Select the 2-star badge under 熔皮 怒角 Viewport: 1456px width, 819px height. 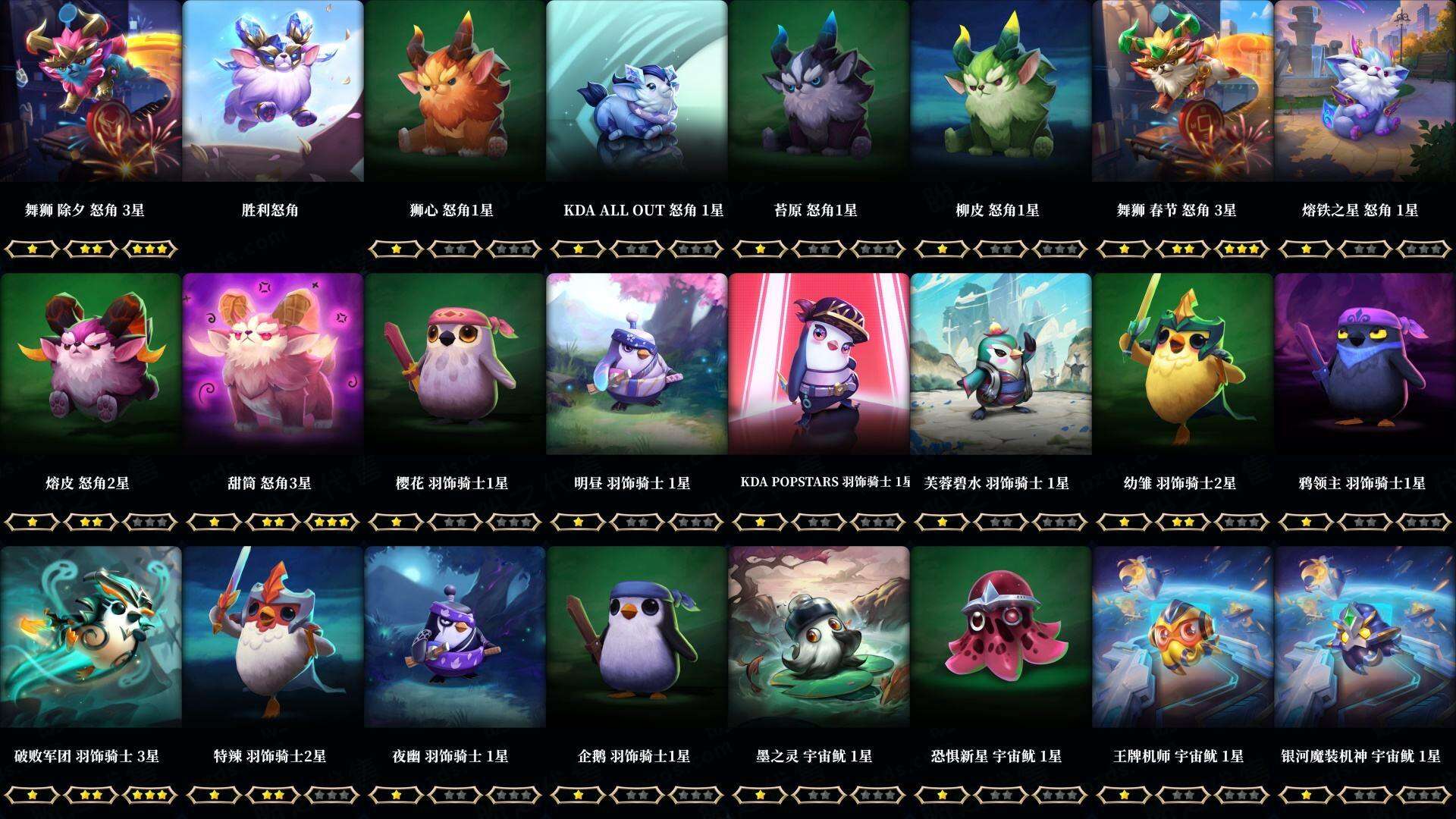tap(91, 522)
